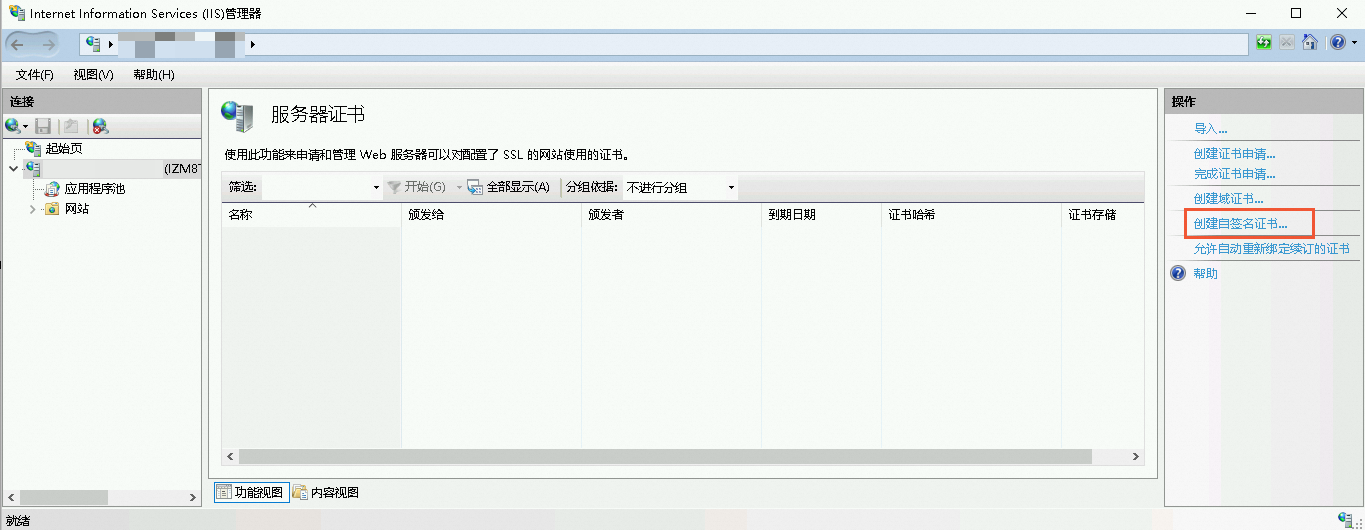Click the Up one level folder icon
Image resolution: width=1365 pixels, height=530 pixels.
point(71,126)
